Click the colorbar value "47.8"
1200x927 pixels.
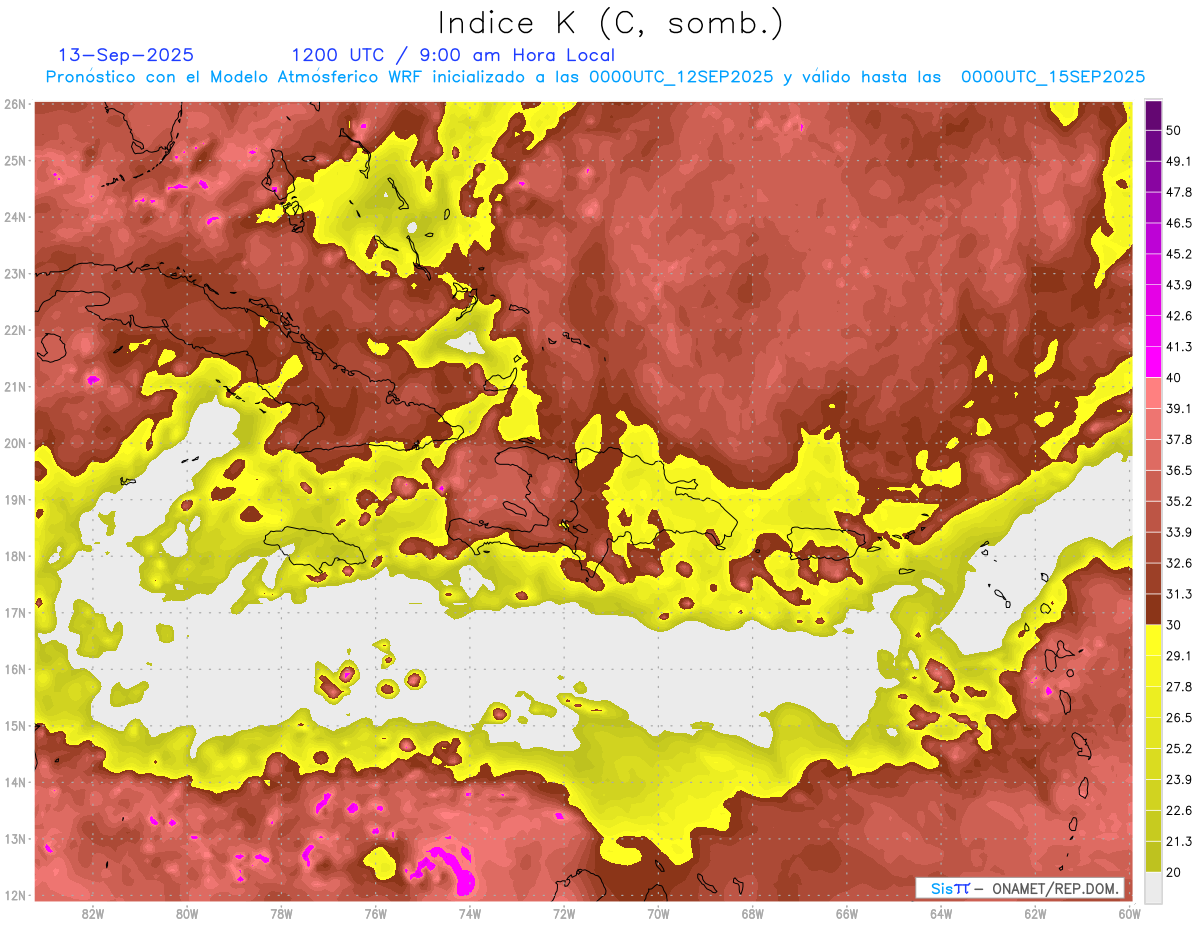1179,192
